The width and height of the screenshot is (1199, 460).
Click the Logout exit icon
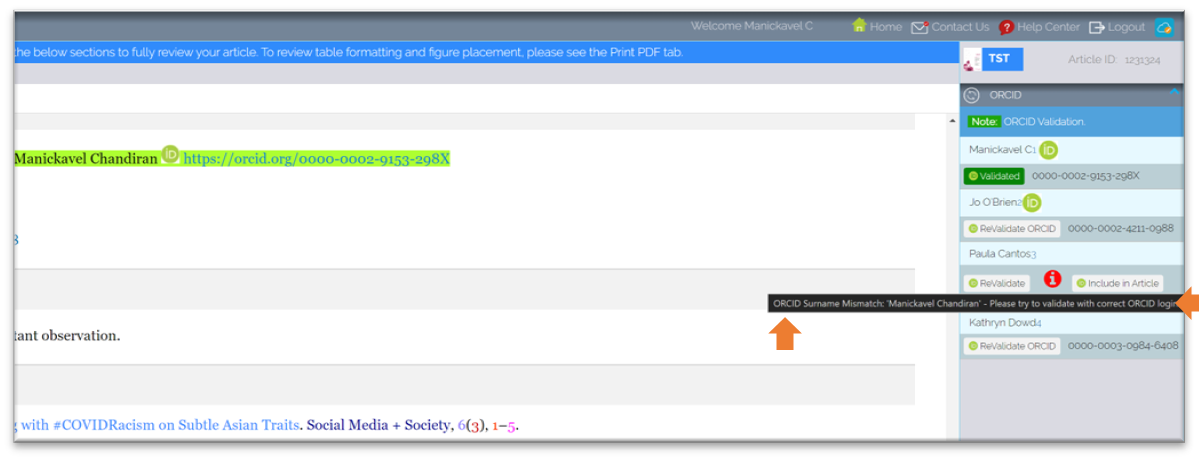1097,27
